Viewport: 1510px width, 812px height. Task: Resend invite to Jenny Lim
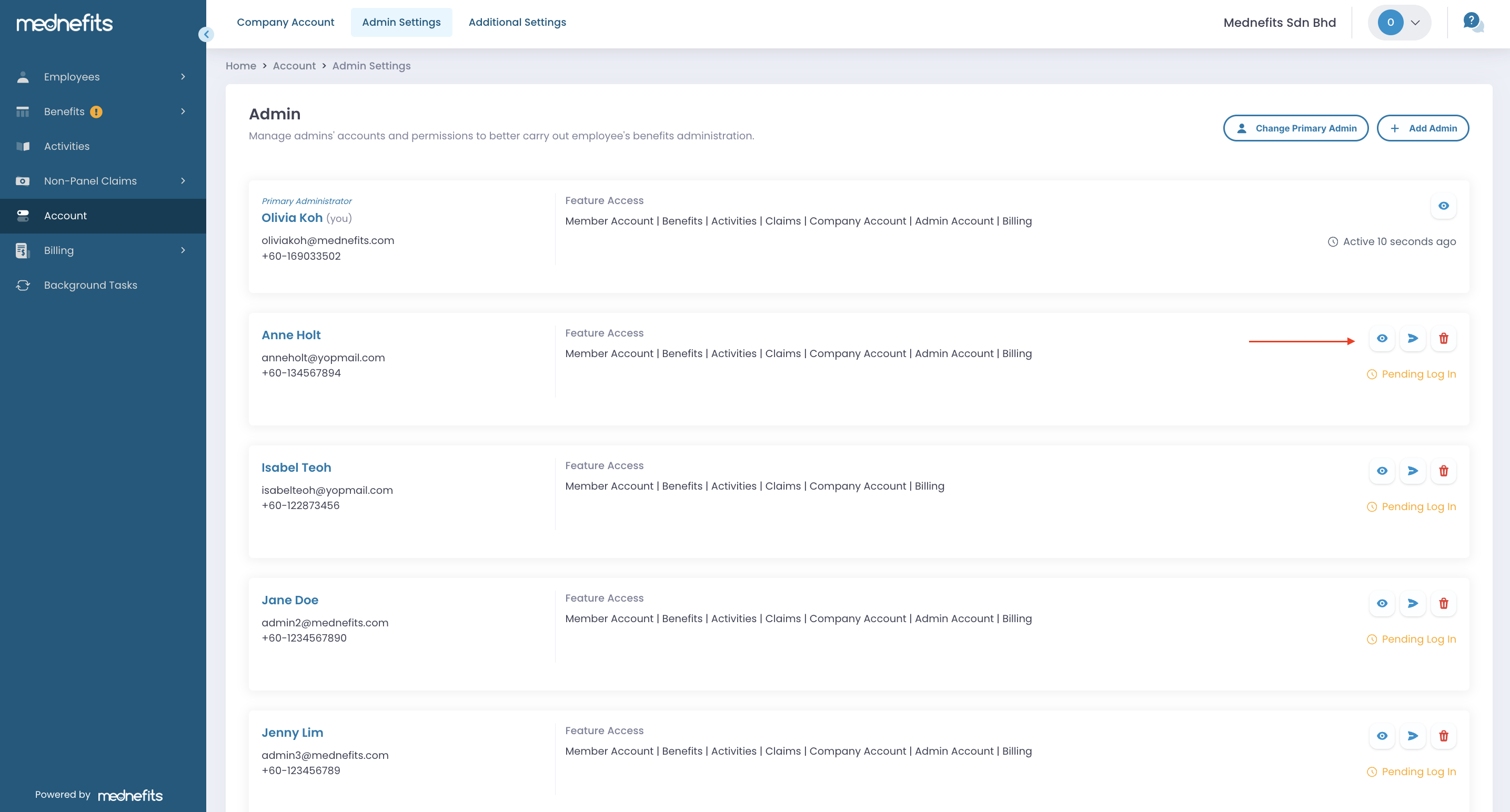1413,736
